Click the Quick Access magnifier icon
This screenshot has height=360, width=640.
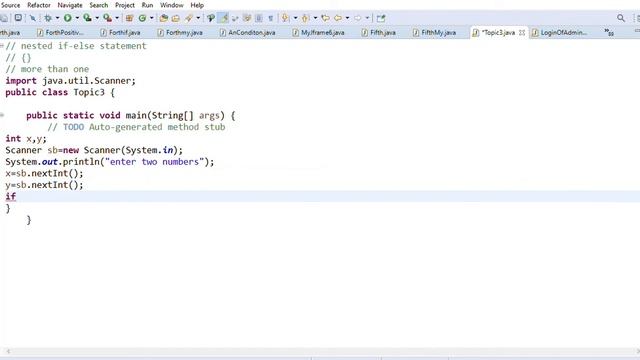(621, 18)
